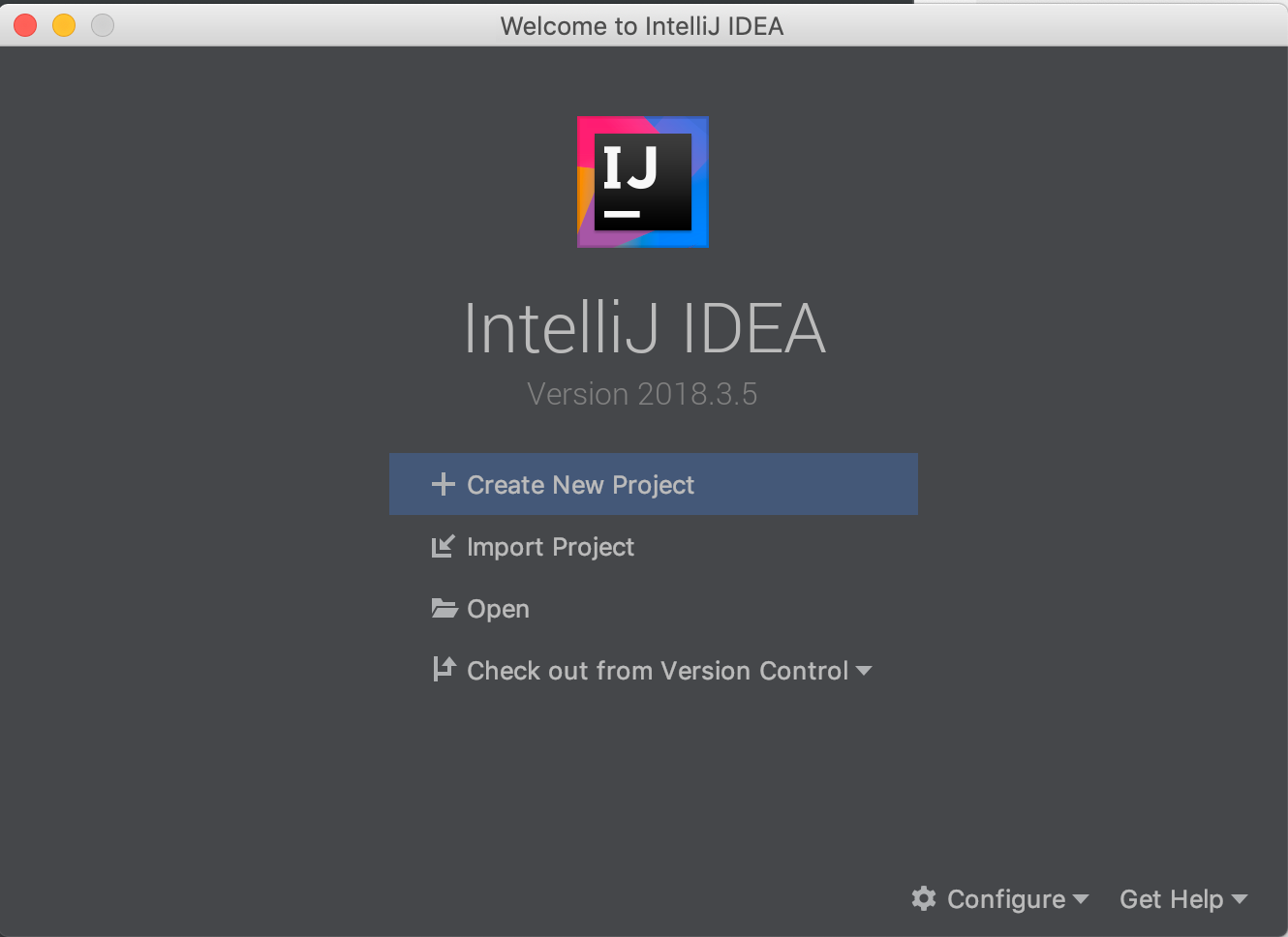Open Check out from Version Control
Image resolution: width=1288 pixels, height=937 pixels.
pos(658,670)
